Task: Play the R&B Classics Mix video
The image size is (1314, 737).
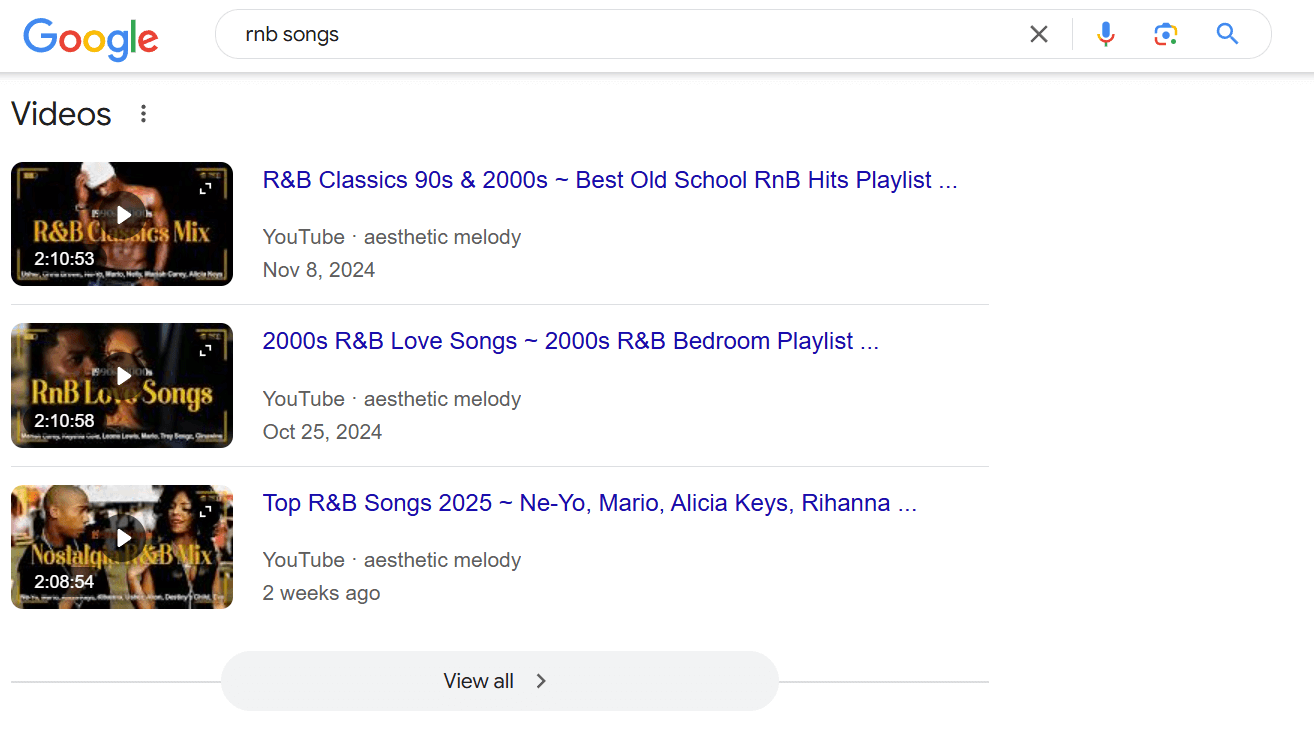Action: (122, 215)
